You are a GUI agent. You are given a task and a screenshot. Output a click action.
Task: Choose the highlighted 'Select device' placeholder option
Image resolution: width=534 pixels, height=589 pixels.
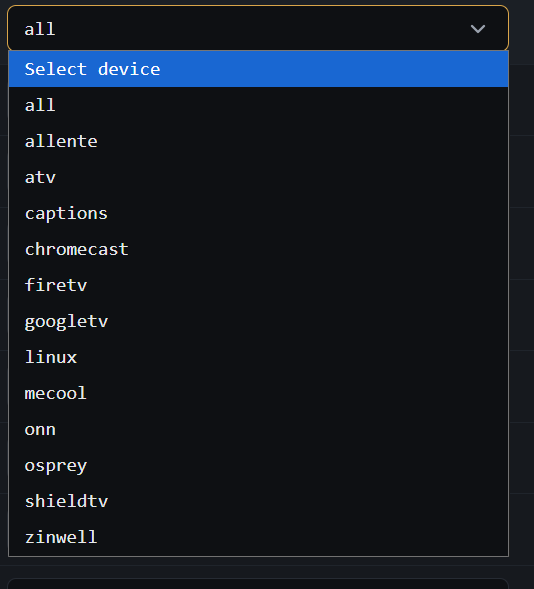(258, 69)
